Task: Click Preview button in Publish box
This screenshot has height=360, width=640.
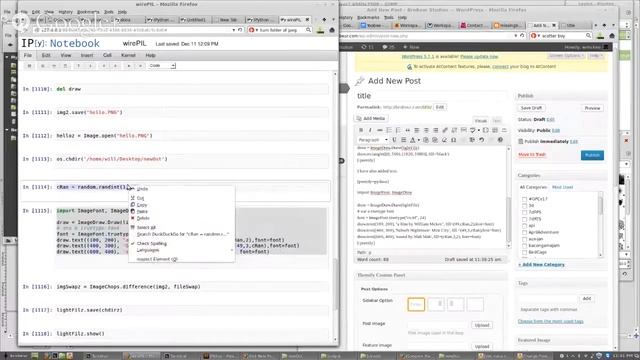Action: click(592, 108)
